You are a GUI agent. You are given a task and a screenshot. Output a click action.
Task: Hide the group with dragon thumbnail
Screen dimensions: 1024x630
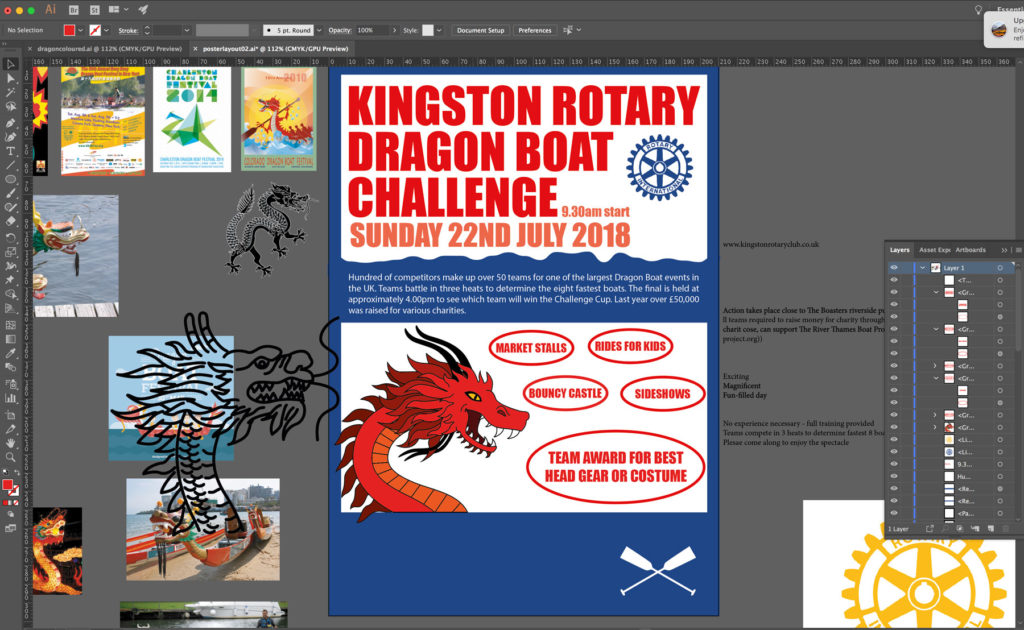tap(894, 427)
